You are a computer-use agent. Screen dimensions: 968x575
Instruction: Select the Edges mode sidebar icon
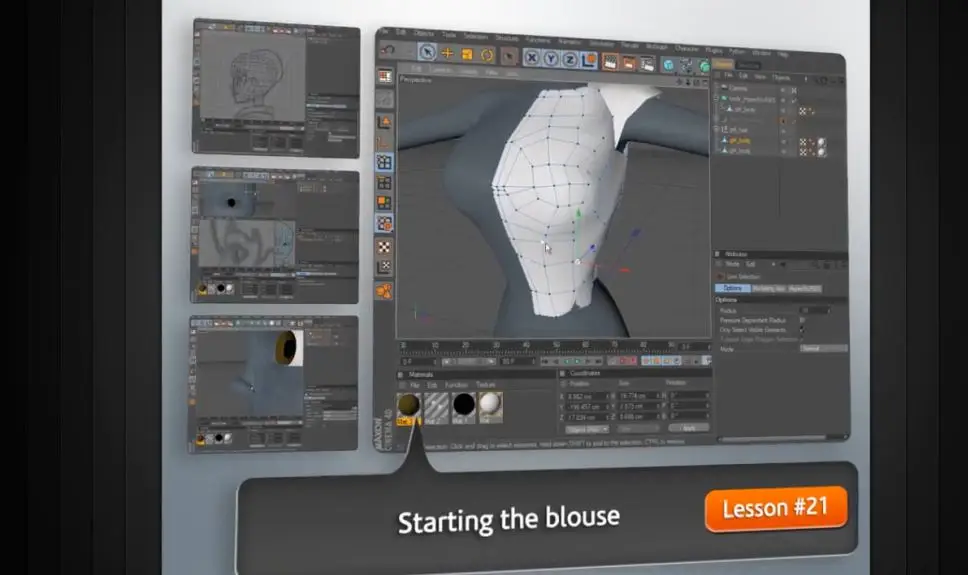(x=384, y=183)
